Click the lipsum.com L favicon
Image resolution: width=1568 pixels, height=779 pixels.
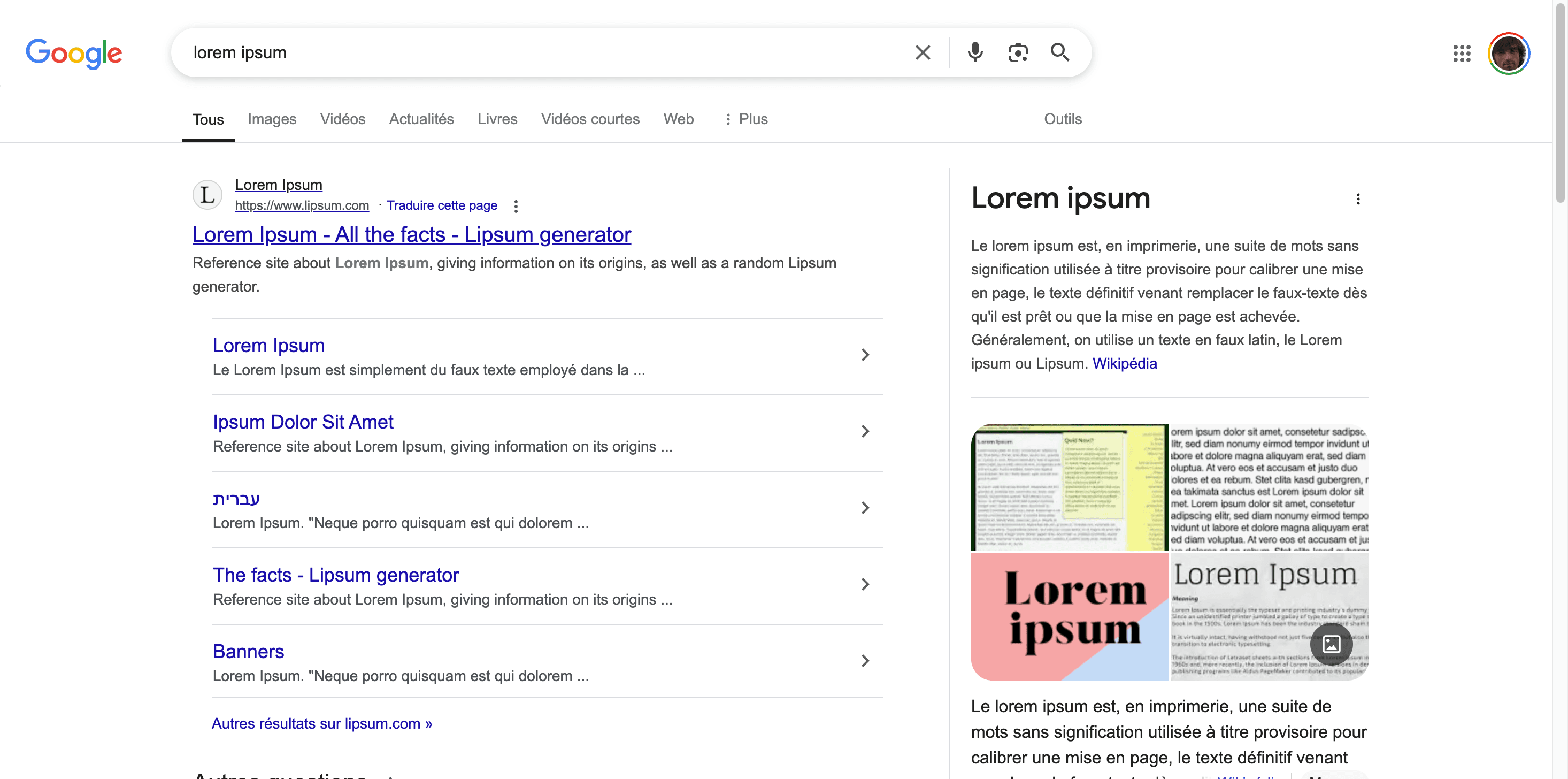(207, 195)
